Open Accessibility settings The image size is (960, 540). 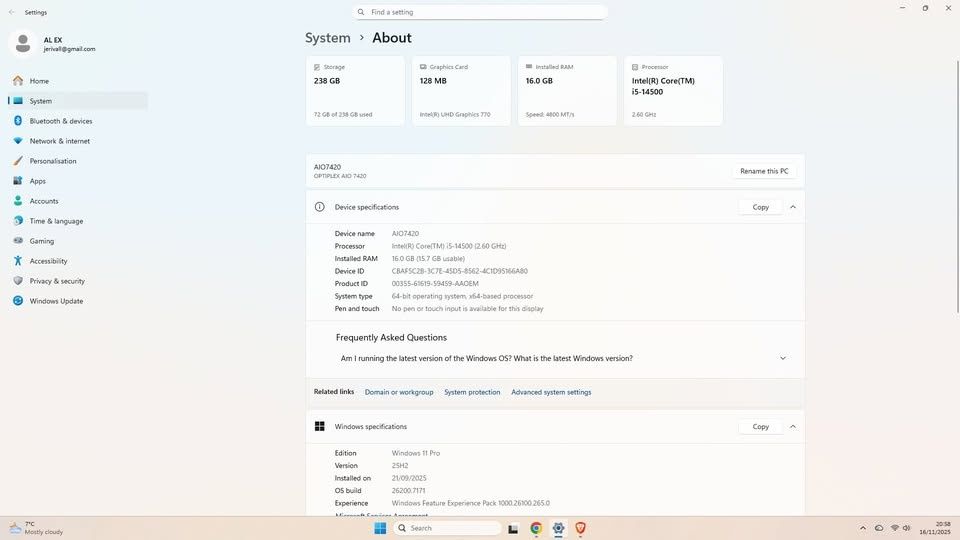coord(78,261)
